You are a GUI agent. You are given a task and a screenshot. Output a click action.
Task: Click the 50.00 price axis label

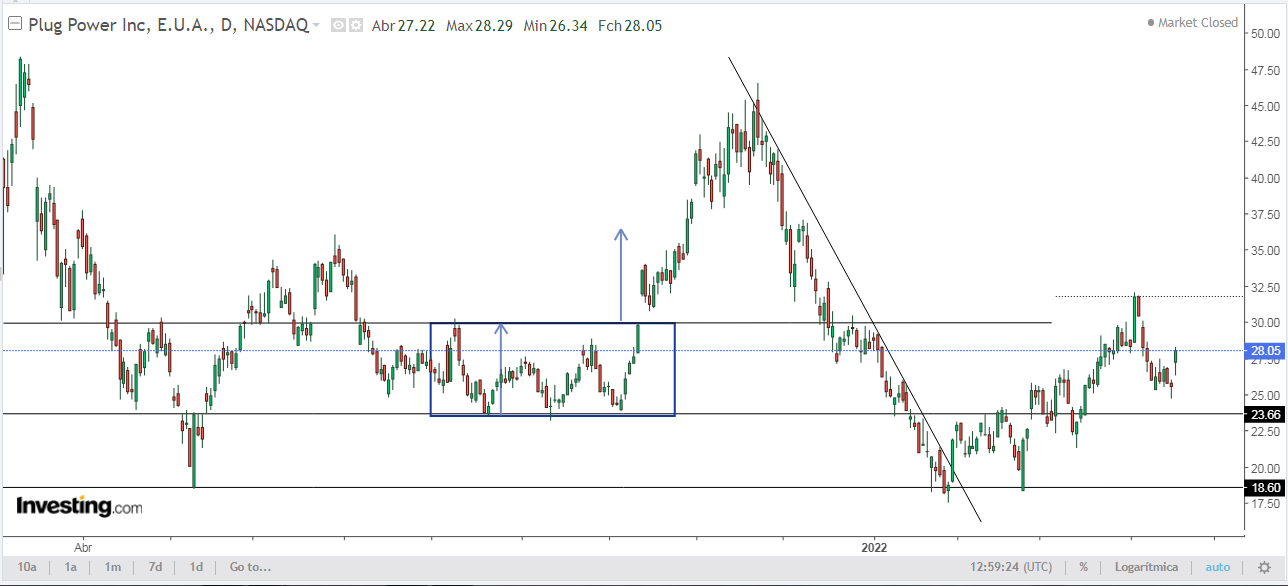point(1266,34)
